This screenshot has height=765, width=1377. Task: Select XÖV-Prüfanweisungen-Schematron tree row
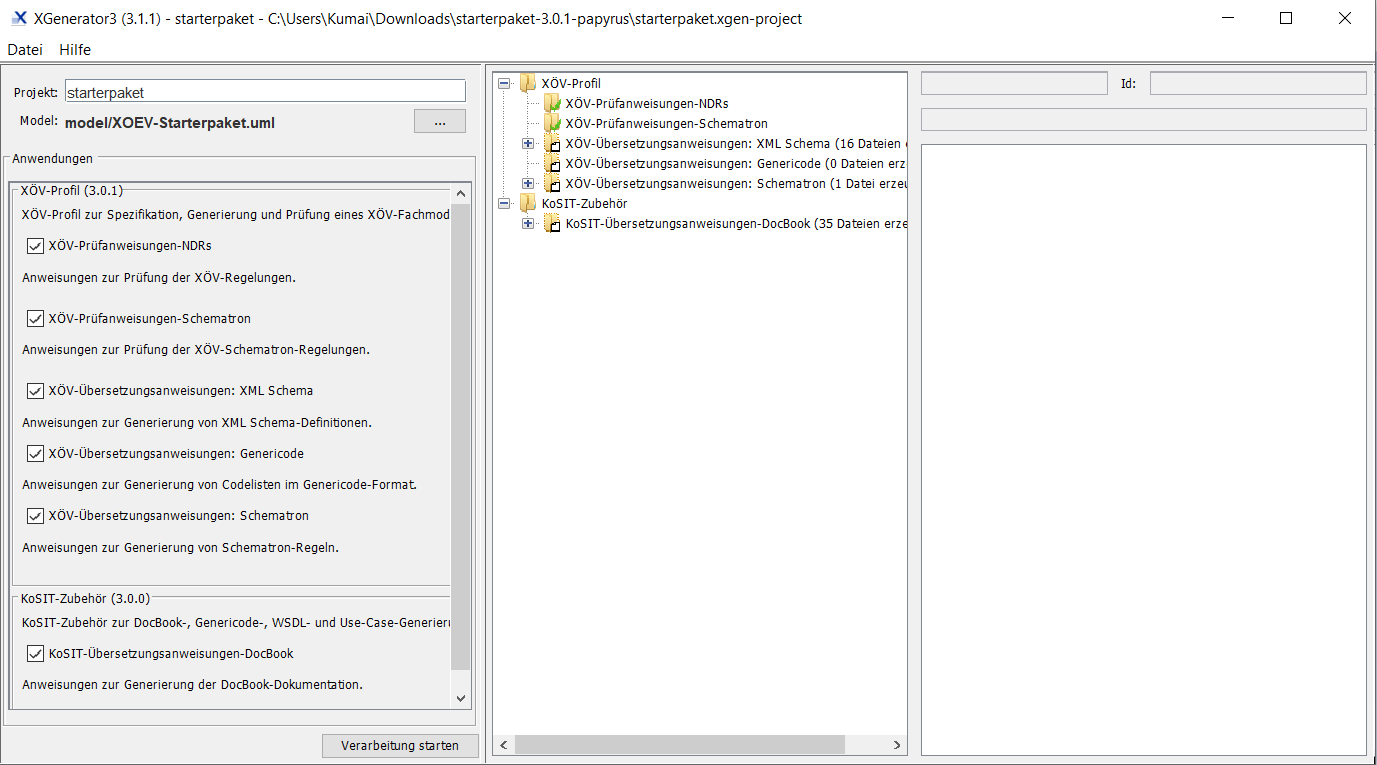click(667, 124)
